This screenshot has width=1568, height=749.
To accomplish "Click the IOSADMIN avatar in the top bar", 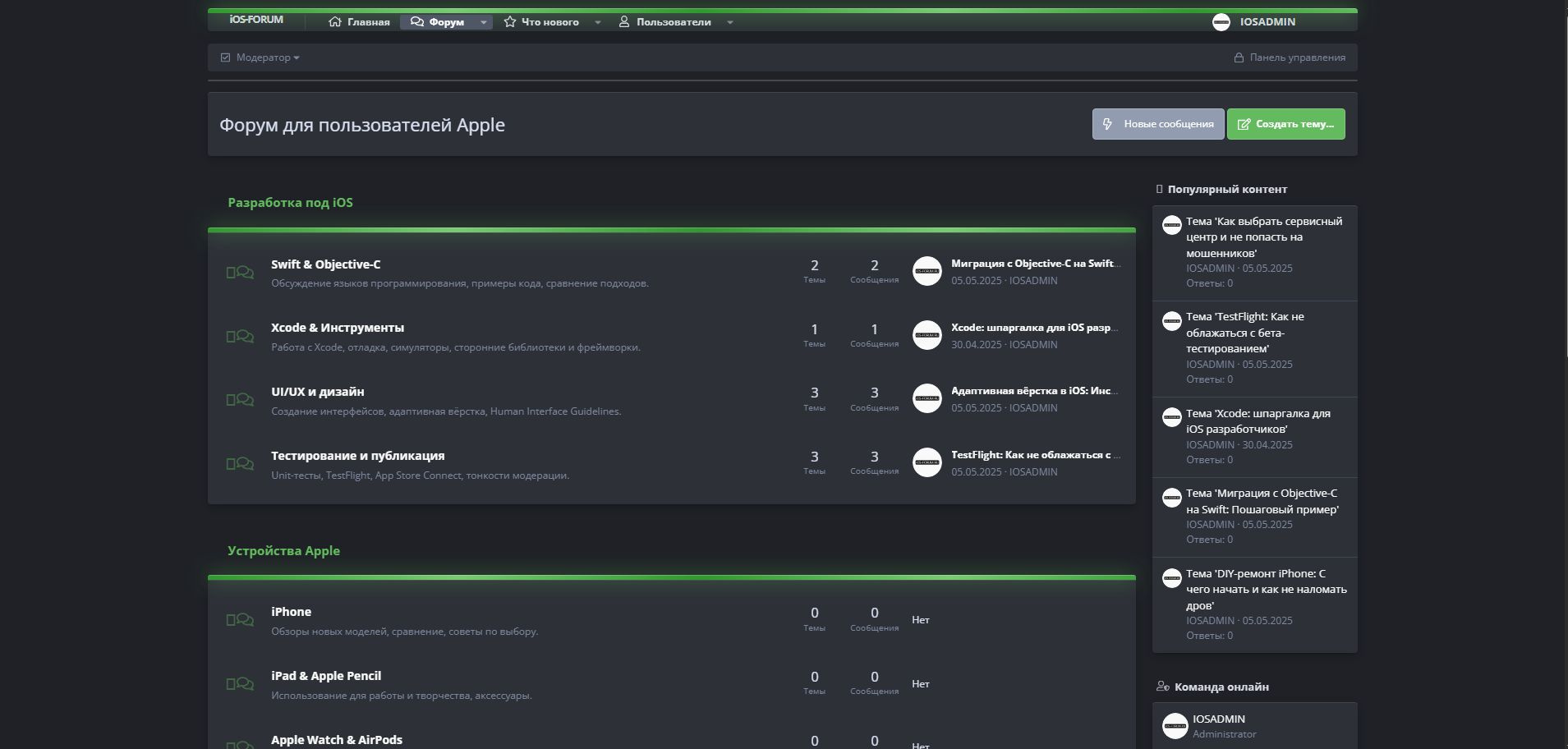I will point(1221,22).
